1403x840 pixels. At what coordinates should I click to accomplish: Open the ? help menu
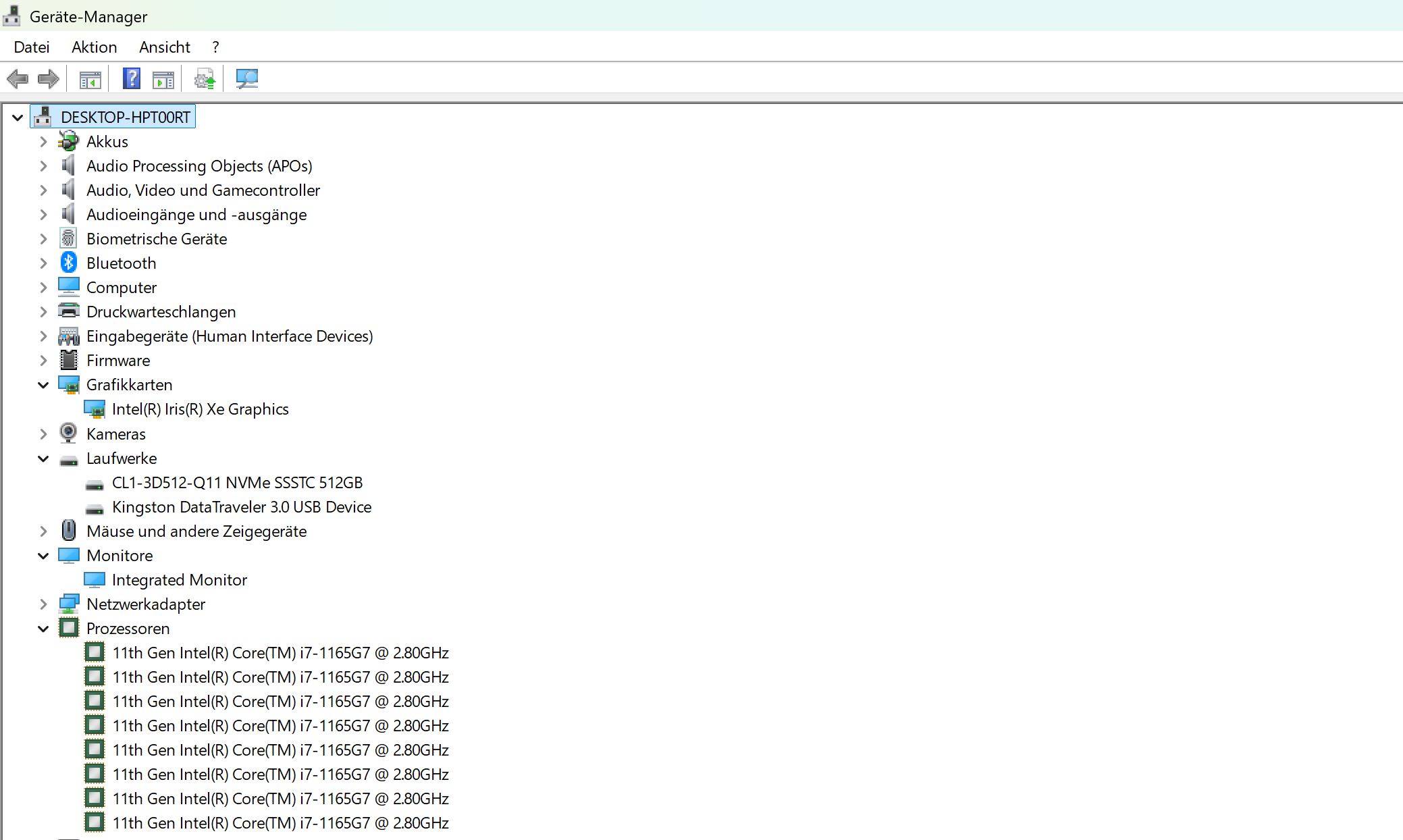[x=215, y=47]
